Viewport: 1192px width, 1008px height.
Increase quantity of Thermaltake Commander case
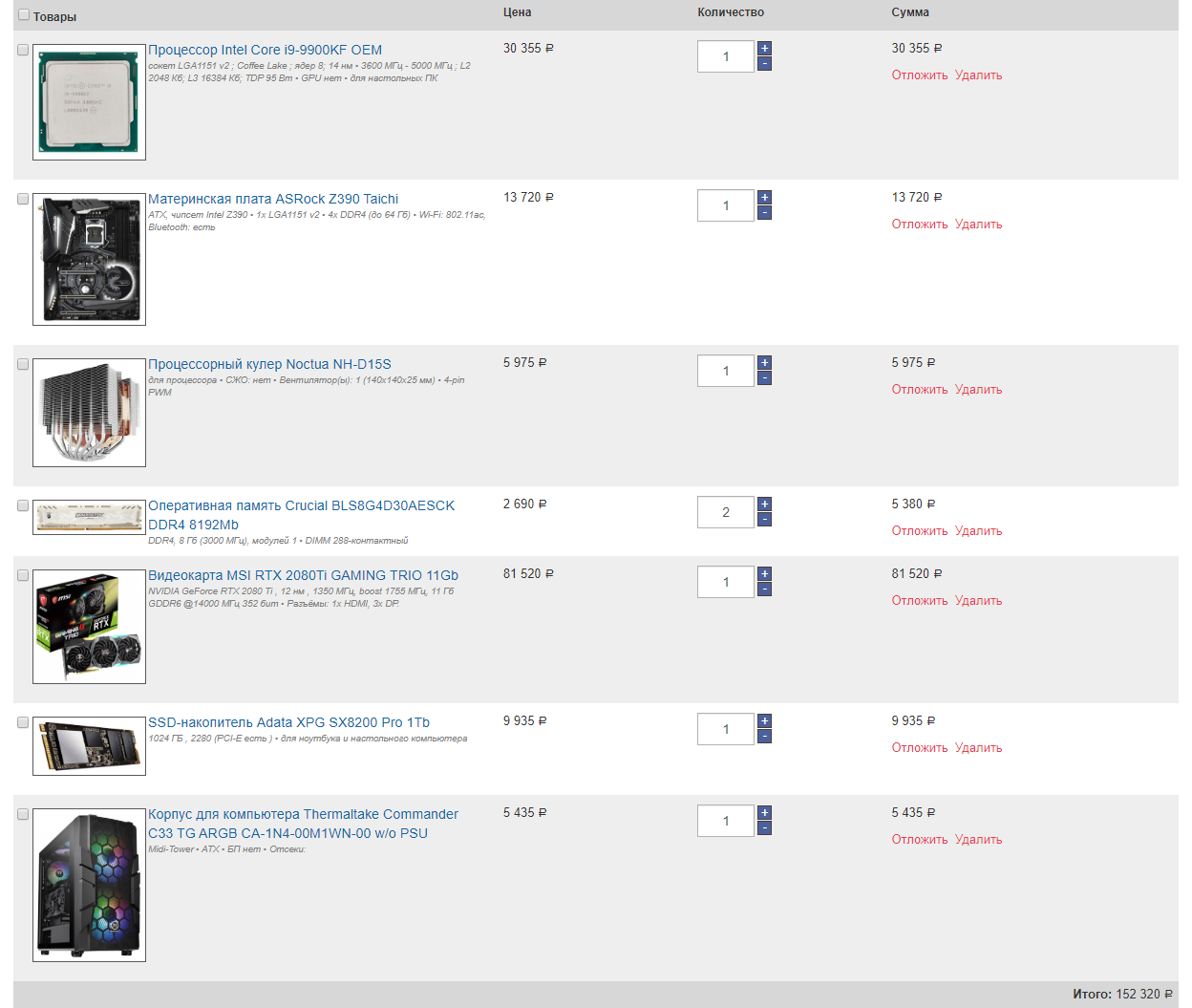(x=764, y=813)
